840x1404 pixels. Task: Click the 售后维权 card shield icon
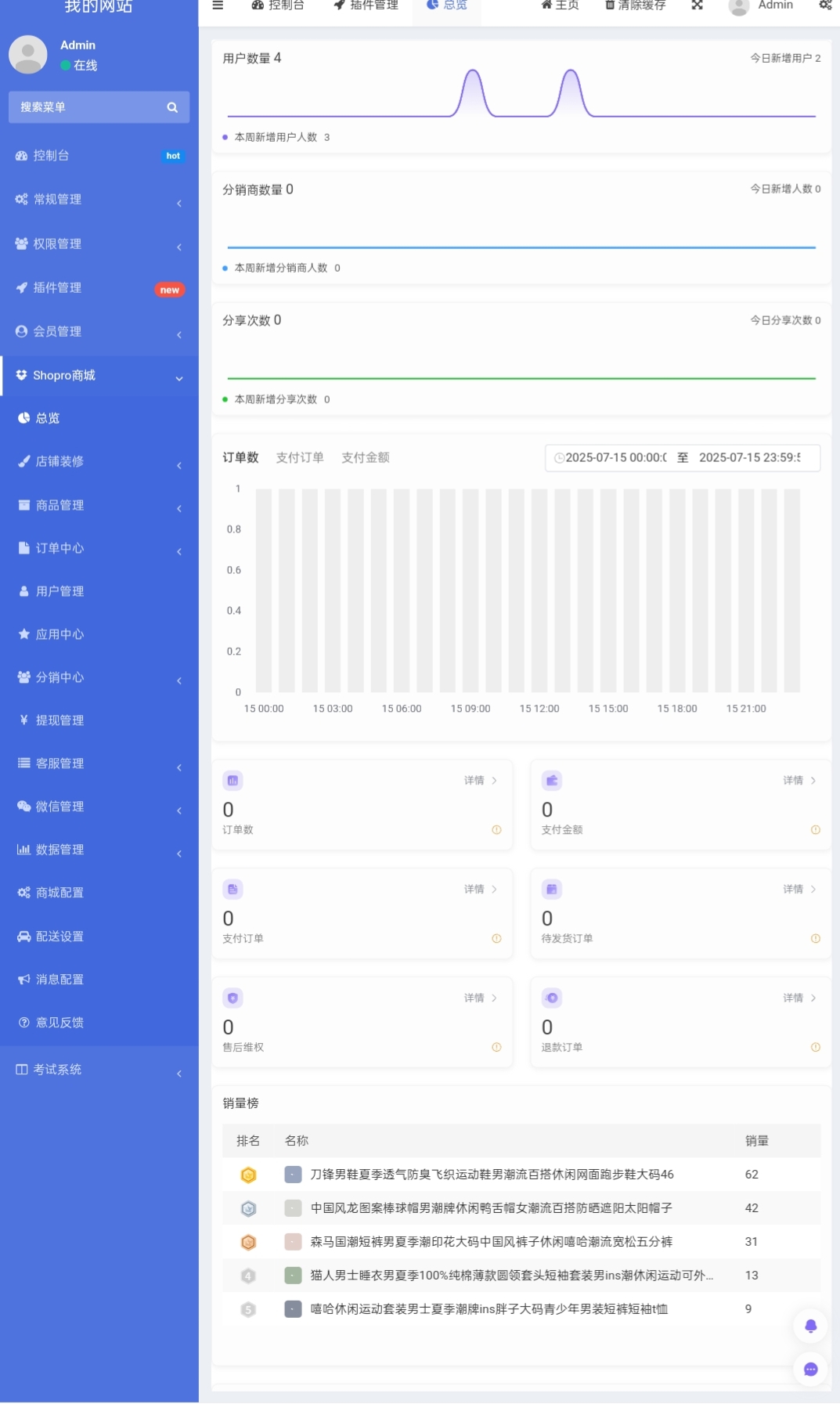point(233,998)
